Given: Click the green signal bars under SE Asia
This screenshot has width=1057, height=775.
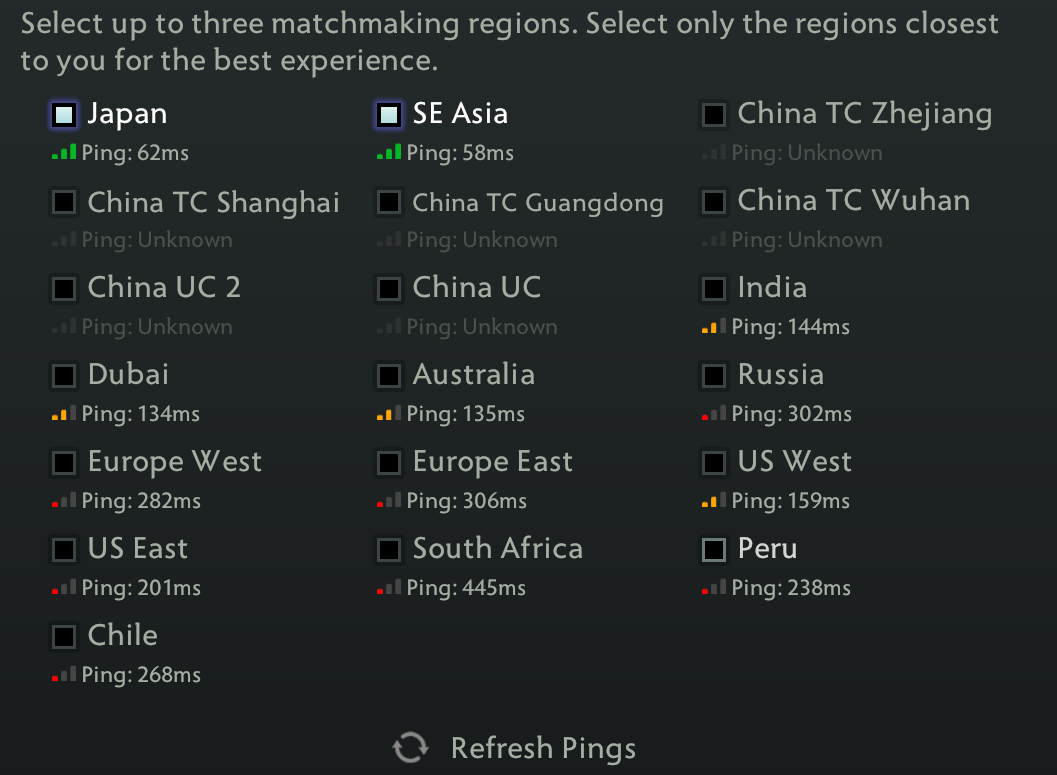Looking at the screenshot, I should click(x=389, y=153).
